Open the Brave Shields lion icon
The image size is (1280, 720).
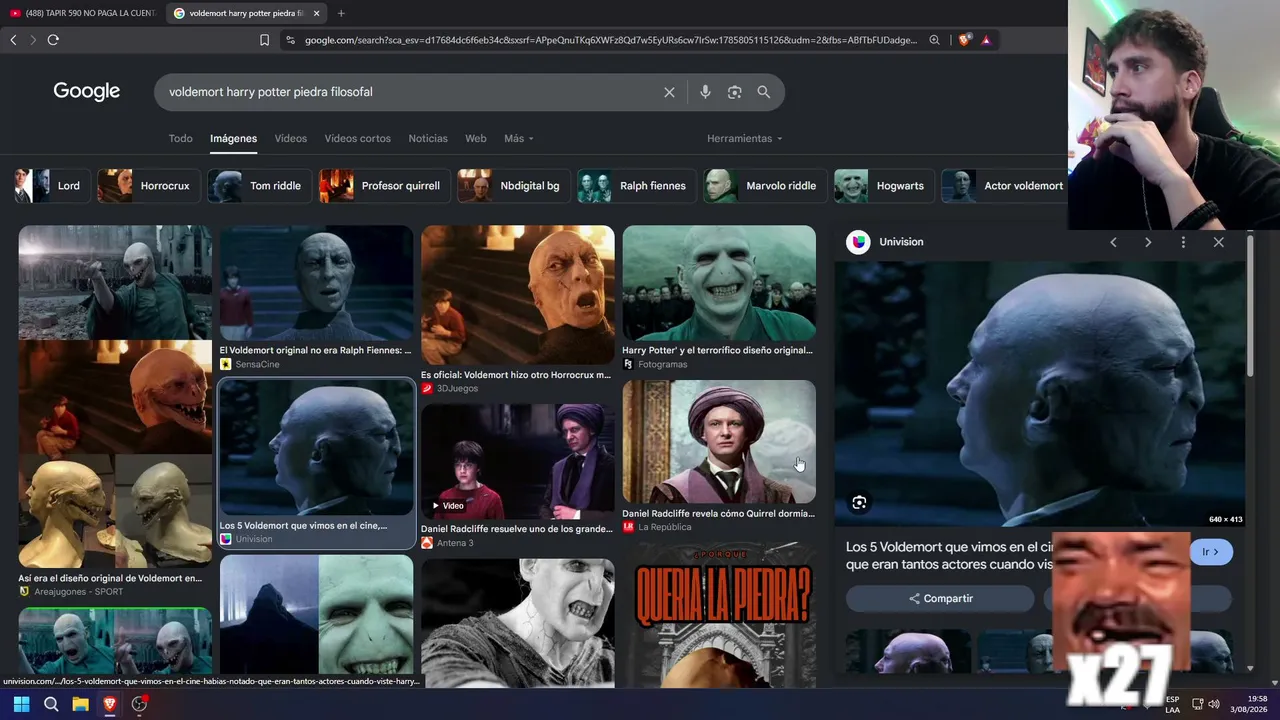click(964, 40)
